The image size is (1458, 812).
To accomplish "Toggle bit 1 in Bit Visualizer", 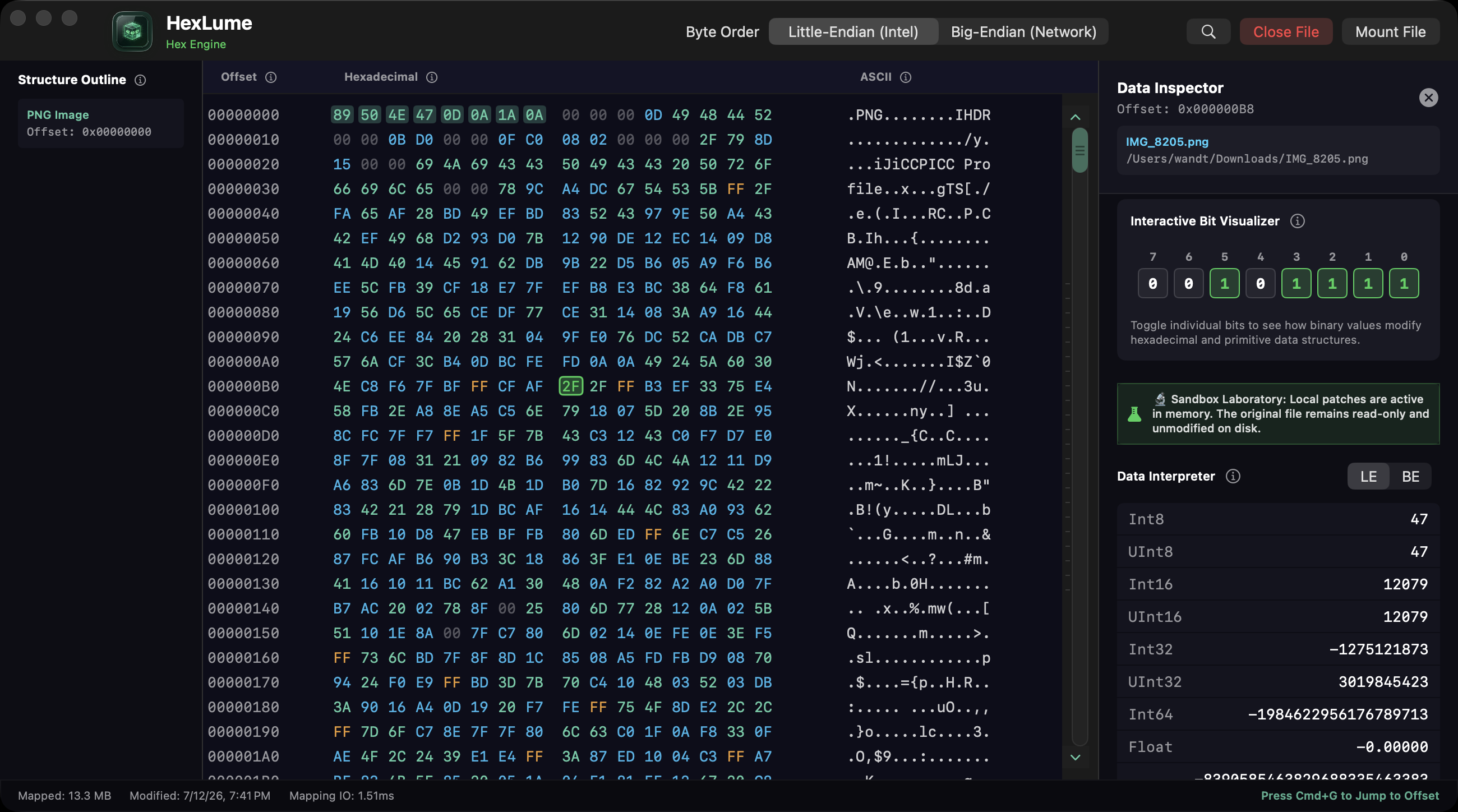I will tap(1368, 284).
